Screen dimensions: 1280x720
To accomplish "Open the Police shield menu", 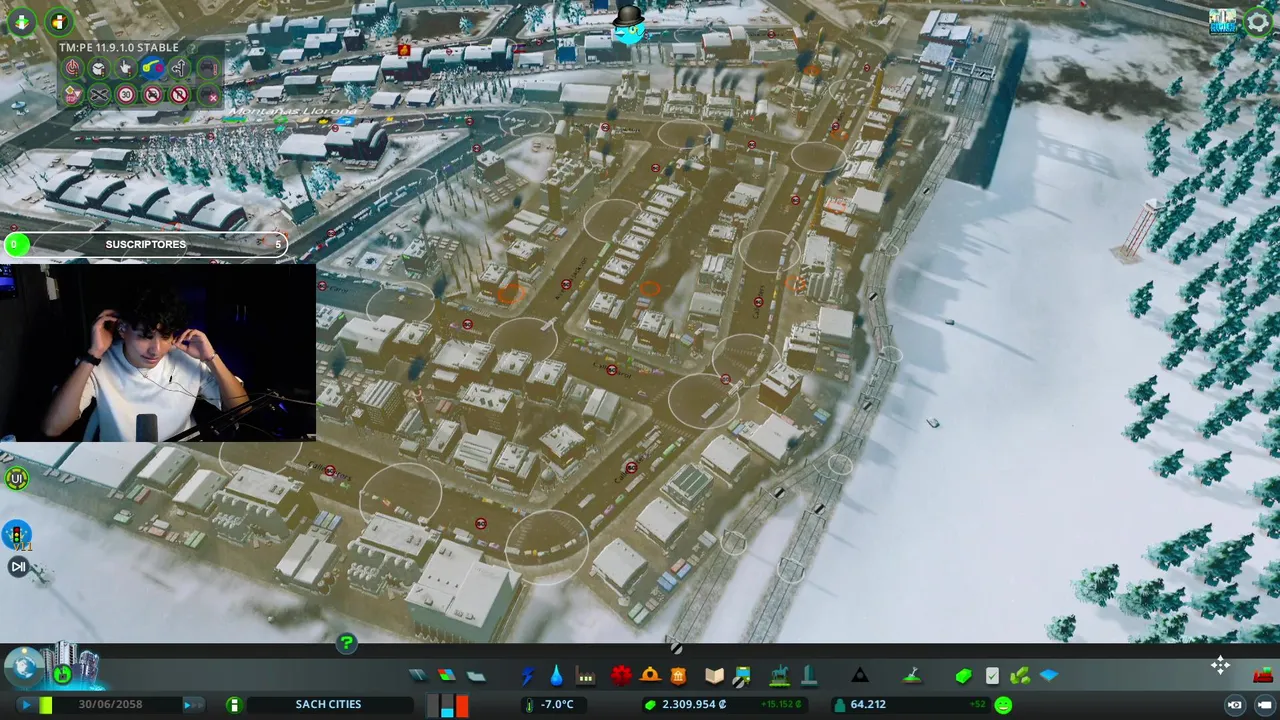I will tap(679, 676).
